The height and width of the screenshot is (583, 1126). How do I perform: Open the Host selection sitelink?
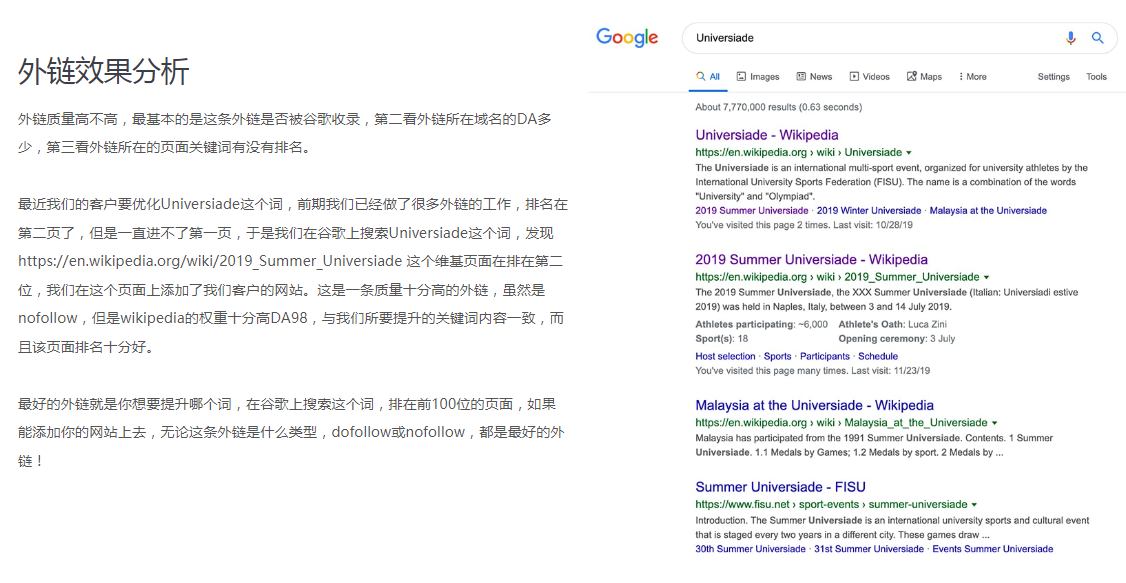coord(725,357)
